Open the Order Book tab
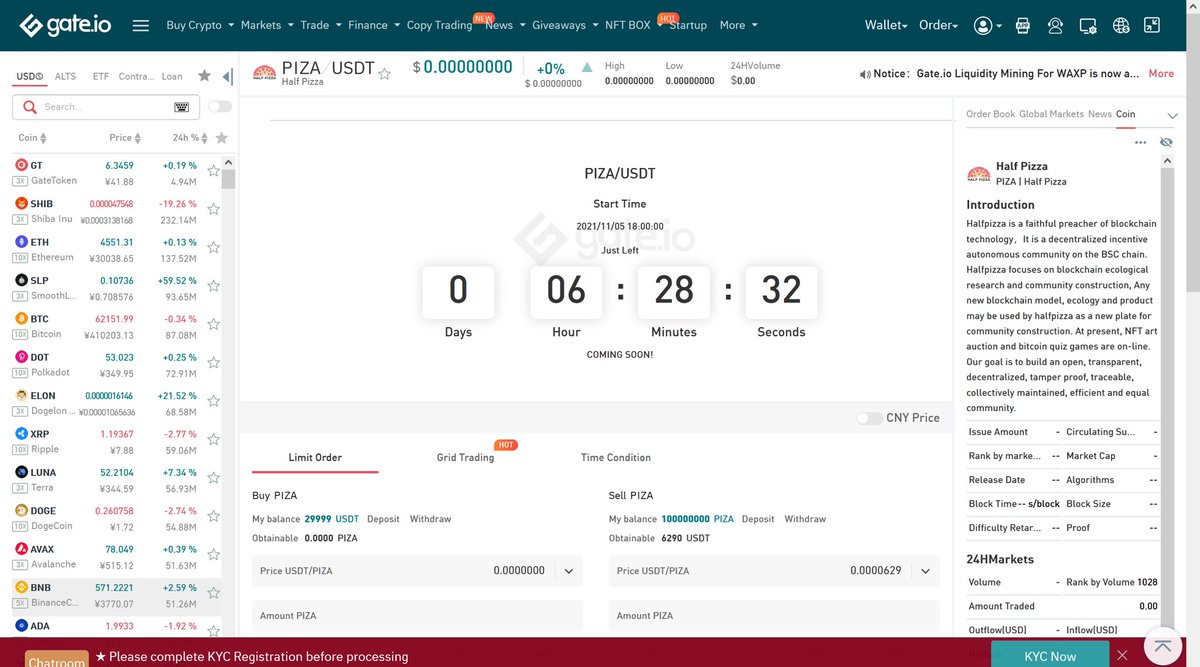Screen dimensions: 1200x667 990,114
